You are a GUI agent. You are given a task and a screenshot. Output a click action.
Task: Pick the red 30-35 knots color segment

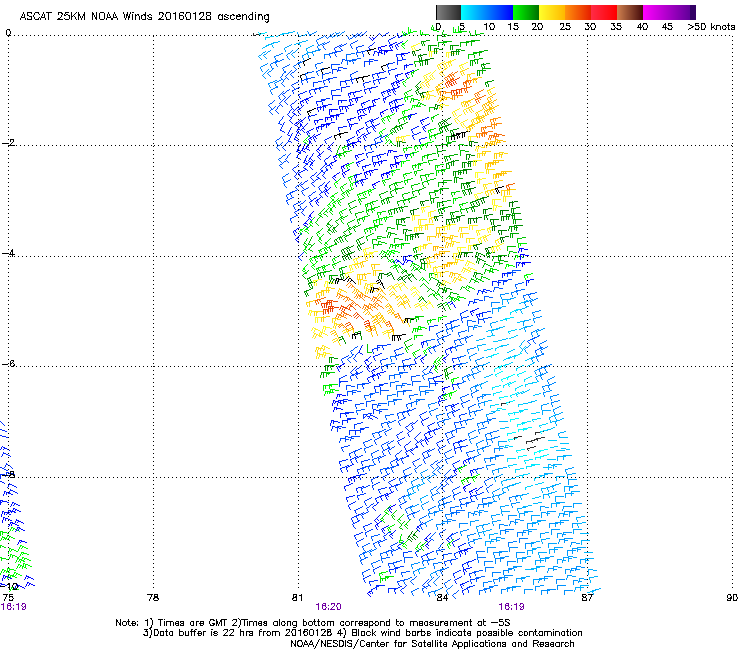click(604, 12)
